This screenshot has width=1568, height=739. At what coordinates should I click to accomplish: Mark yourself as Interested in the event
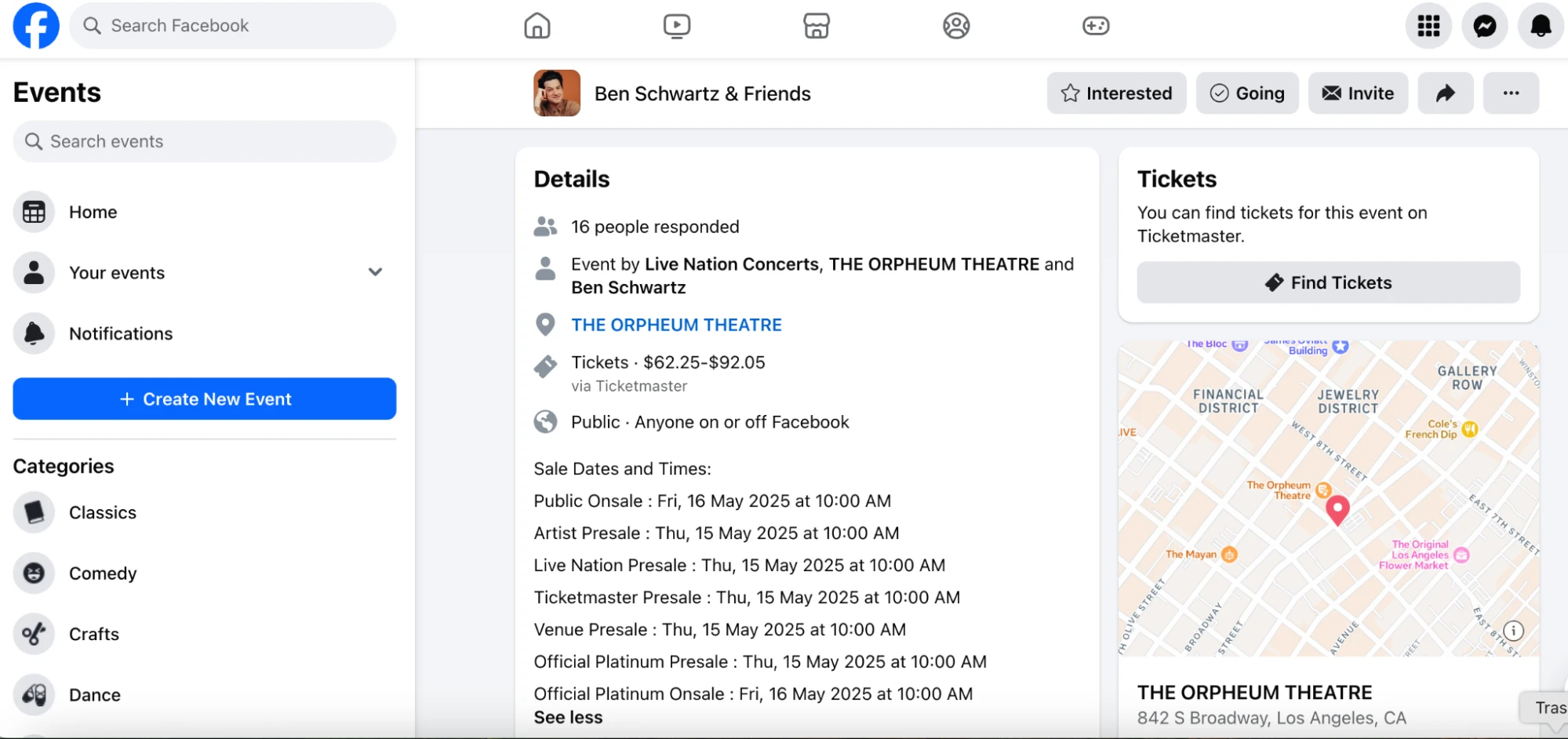click(x=1116, y=93)
